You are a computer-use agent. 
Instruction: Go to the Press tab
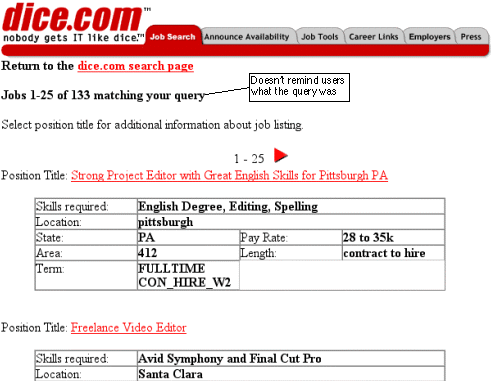click(471, 37)
